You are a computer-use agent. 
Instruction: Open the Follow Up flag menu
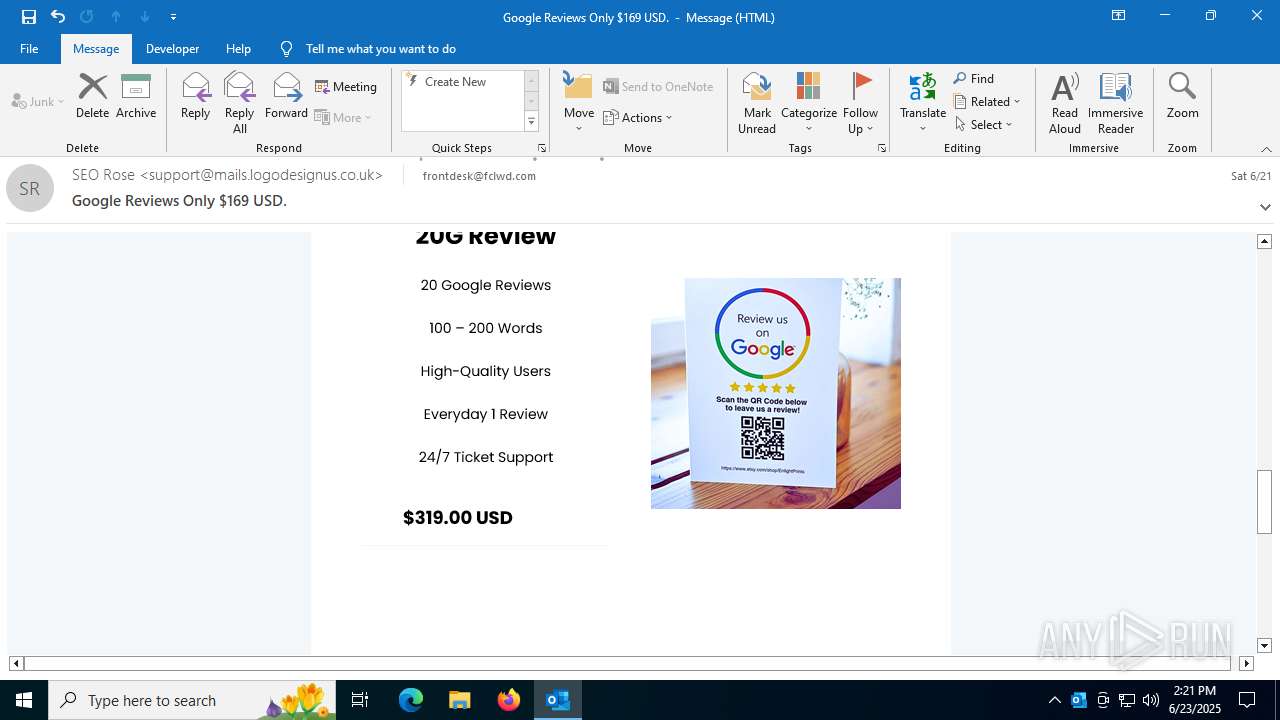(x=860, y=103)
